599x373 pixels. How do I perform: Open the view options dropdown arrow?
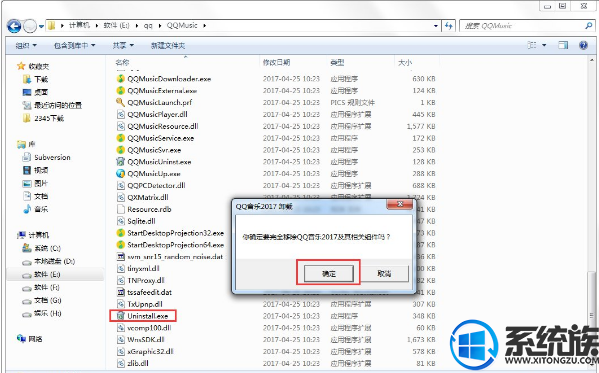point(544,45)
